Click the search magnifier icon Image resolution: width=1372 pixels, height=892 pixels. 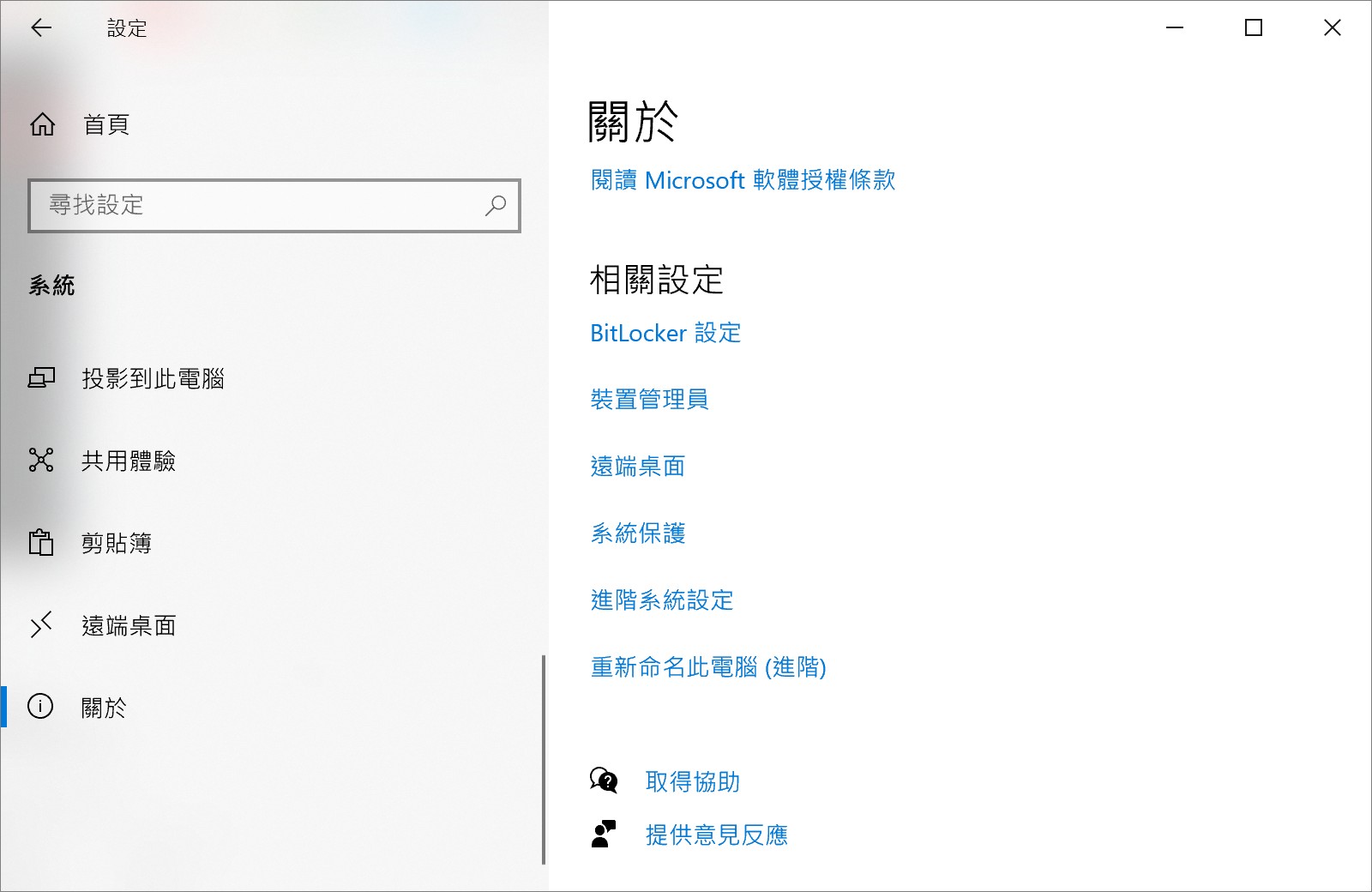[x=496, y=206]
